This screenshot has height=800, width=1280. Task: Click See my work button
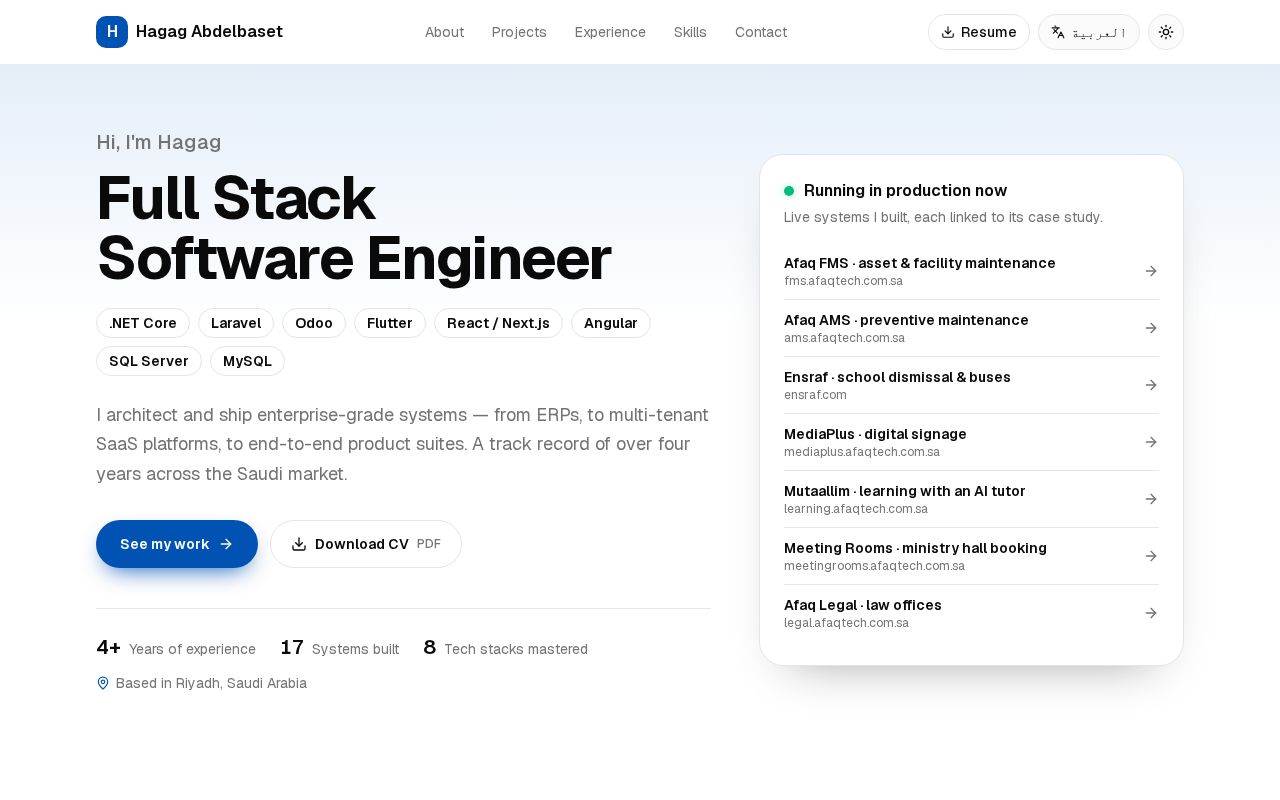(177, 544)
